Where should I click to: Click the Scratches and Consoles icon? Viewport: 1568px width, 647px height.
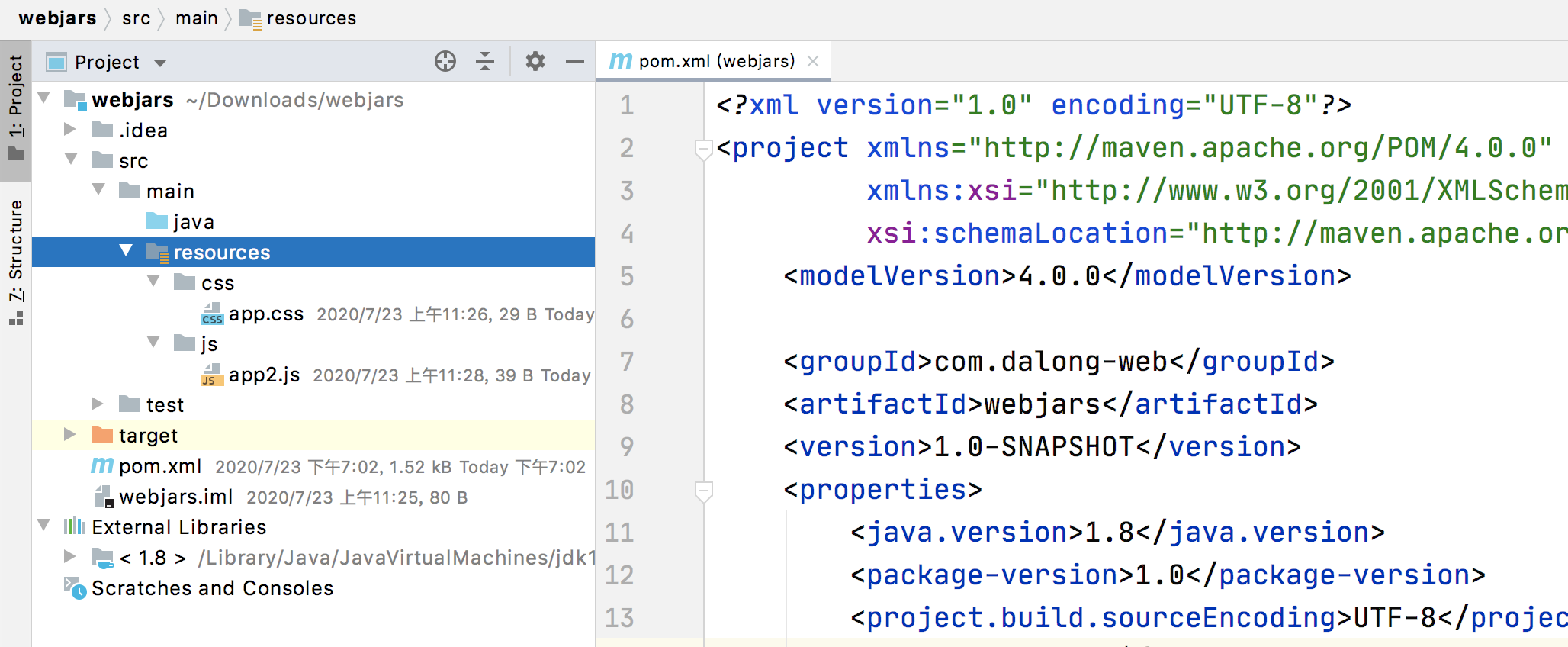[75, 588]
